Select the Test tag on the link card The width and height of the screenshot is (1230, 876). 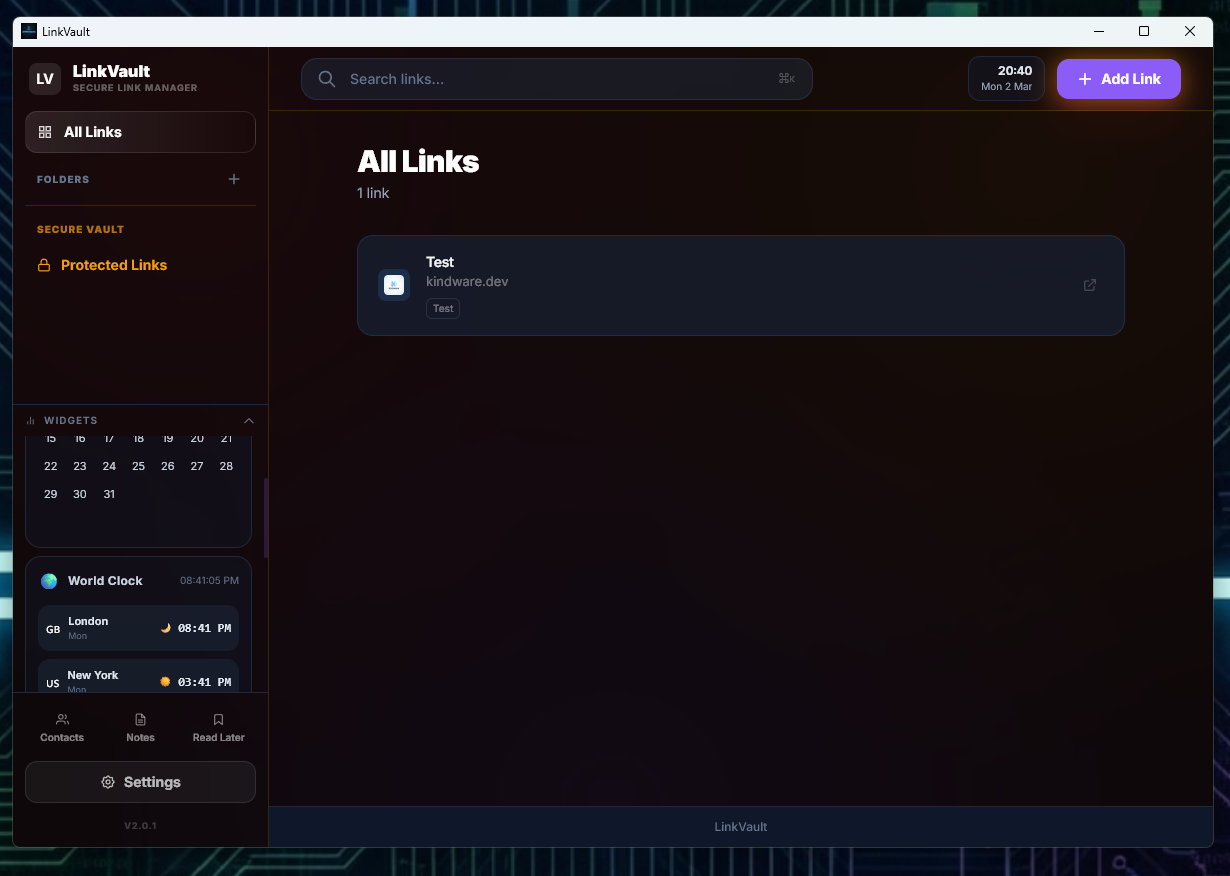coord(442,308)
